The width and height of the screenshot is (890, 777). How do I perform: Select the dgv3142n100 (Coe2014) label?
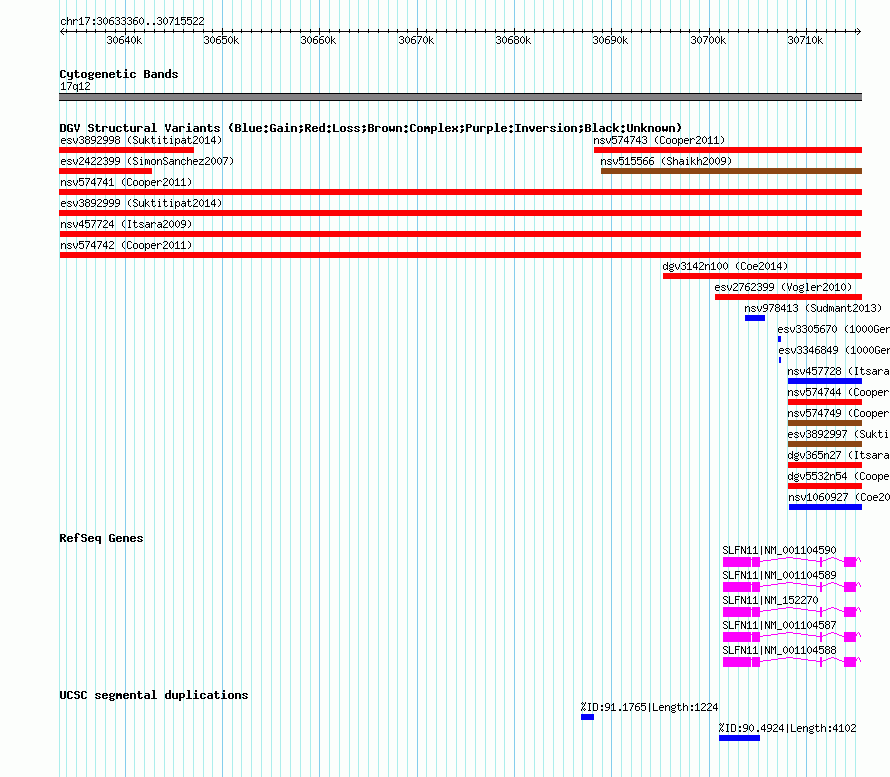pyautogui.click(x=725, y=266)
